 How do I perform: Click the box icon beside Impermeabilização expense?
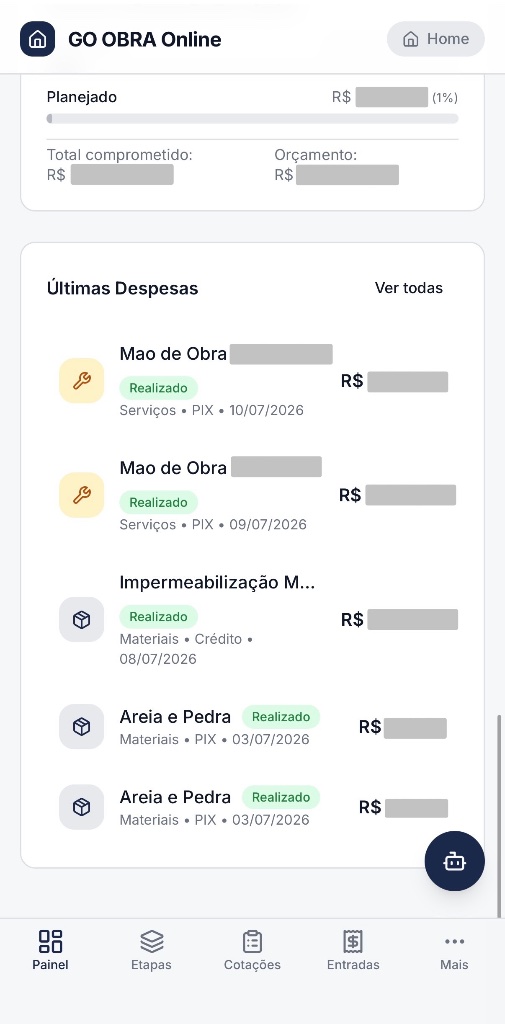point(82,620)
